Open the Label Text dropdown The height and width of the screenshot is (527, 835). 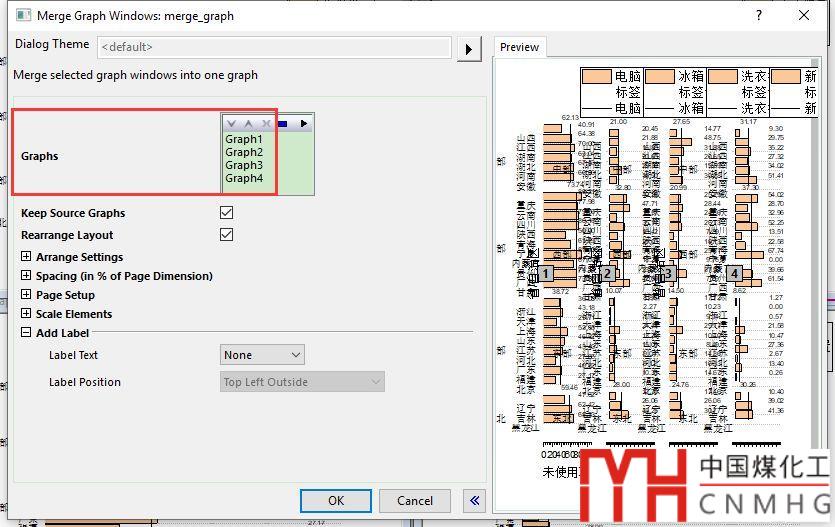coord(262,355)
